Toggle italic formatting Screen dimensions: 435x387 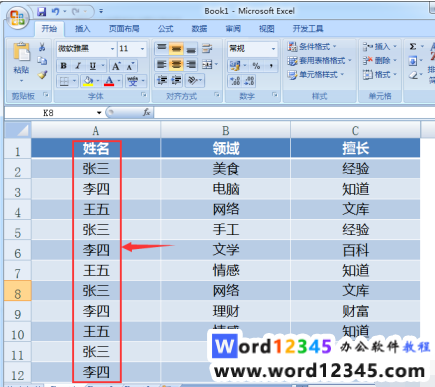tap(78, 66)
